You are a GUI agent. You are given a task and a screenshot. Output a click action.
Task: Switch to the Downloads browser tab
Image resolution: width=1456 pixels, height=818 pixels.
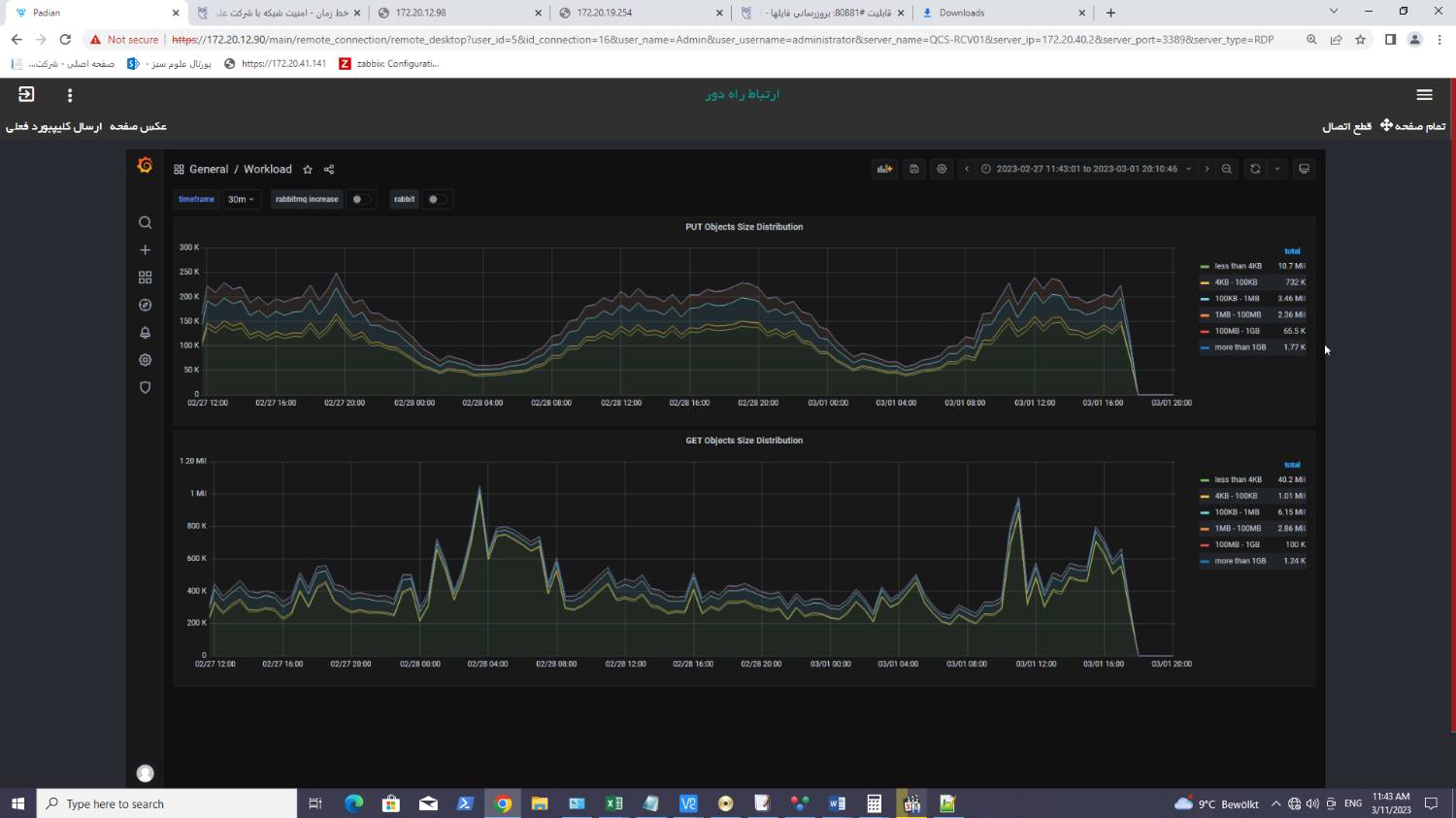(1000, 13)
